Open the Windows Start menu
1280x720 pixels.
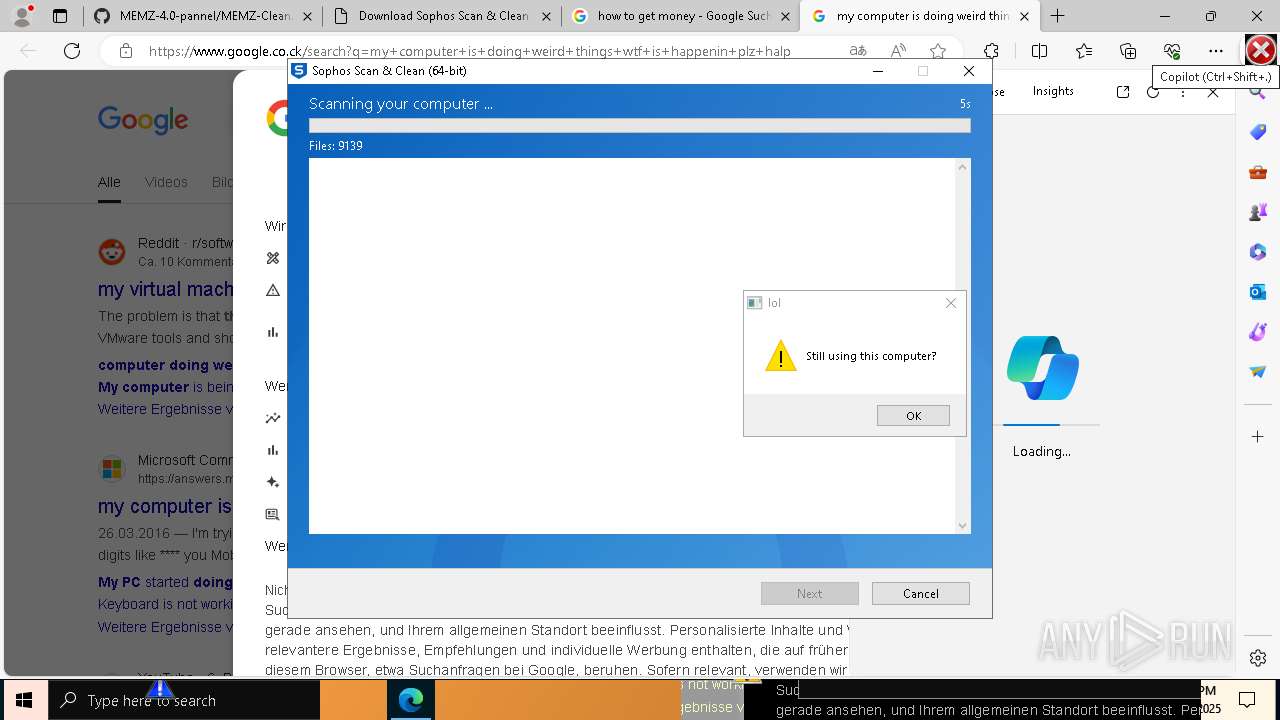tap(24, 700)
